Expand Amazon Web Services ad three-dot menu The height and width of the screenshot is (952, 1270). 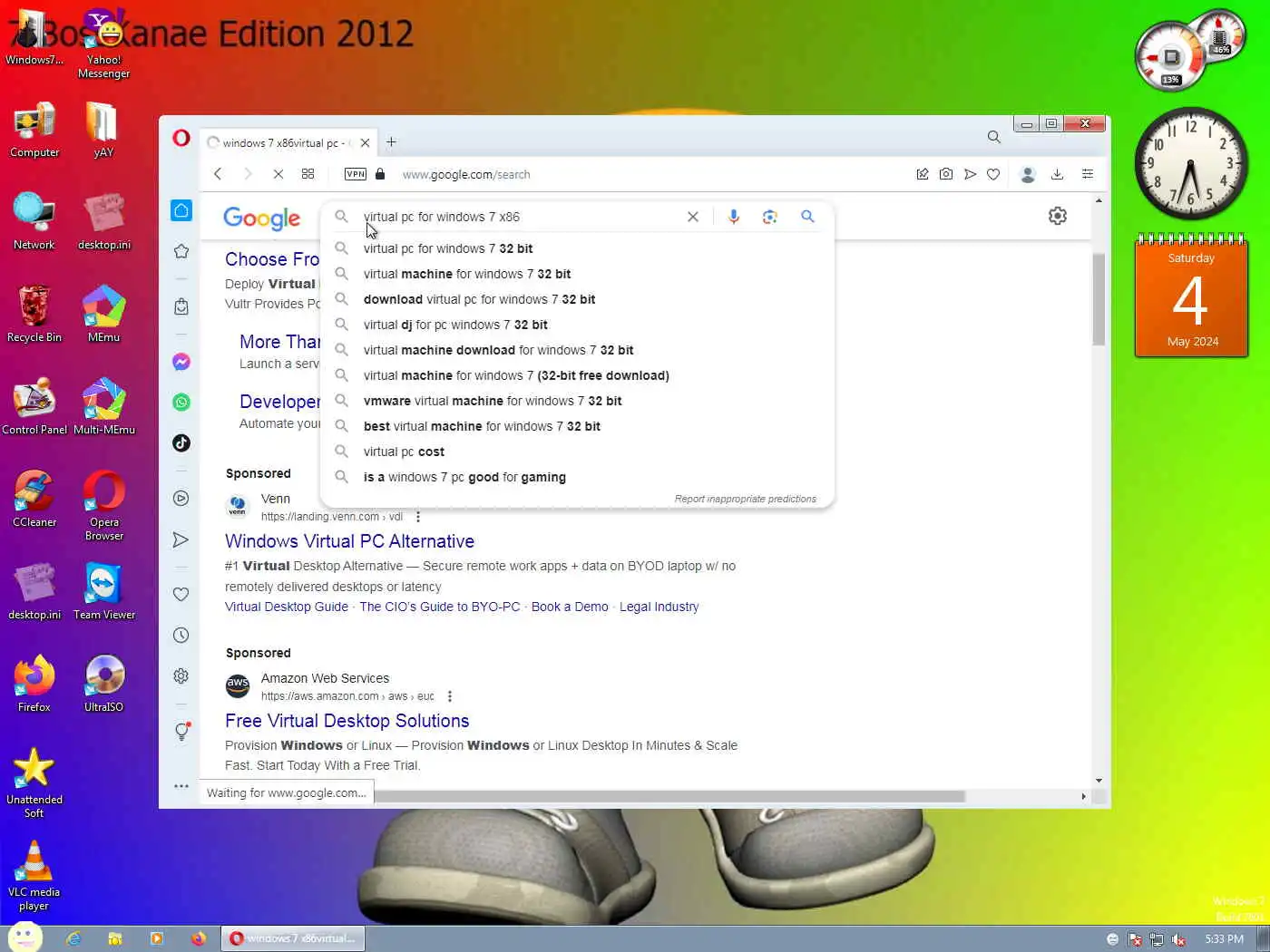coord(450,696)
